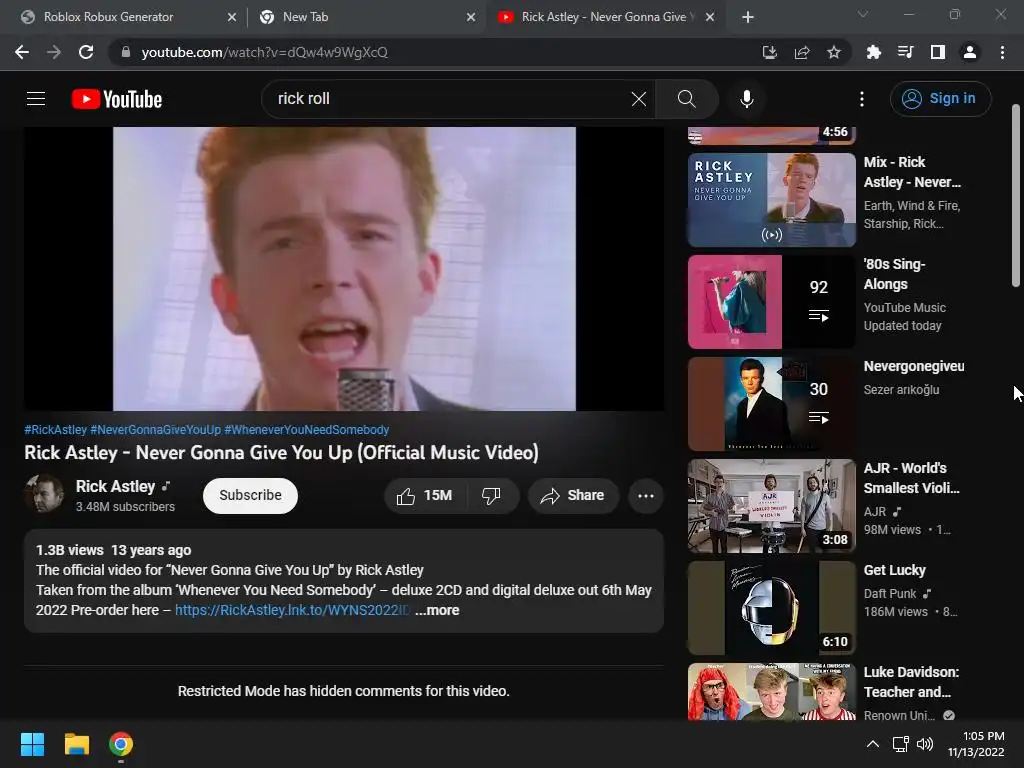Go forward in browser history
1024x768 pixels.
[x=54, y=52]
